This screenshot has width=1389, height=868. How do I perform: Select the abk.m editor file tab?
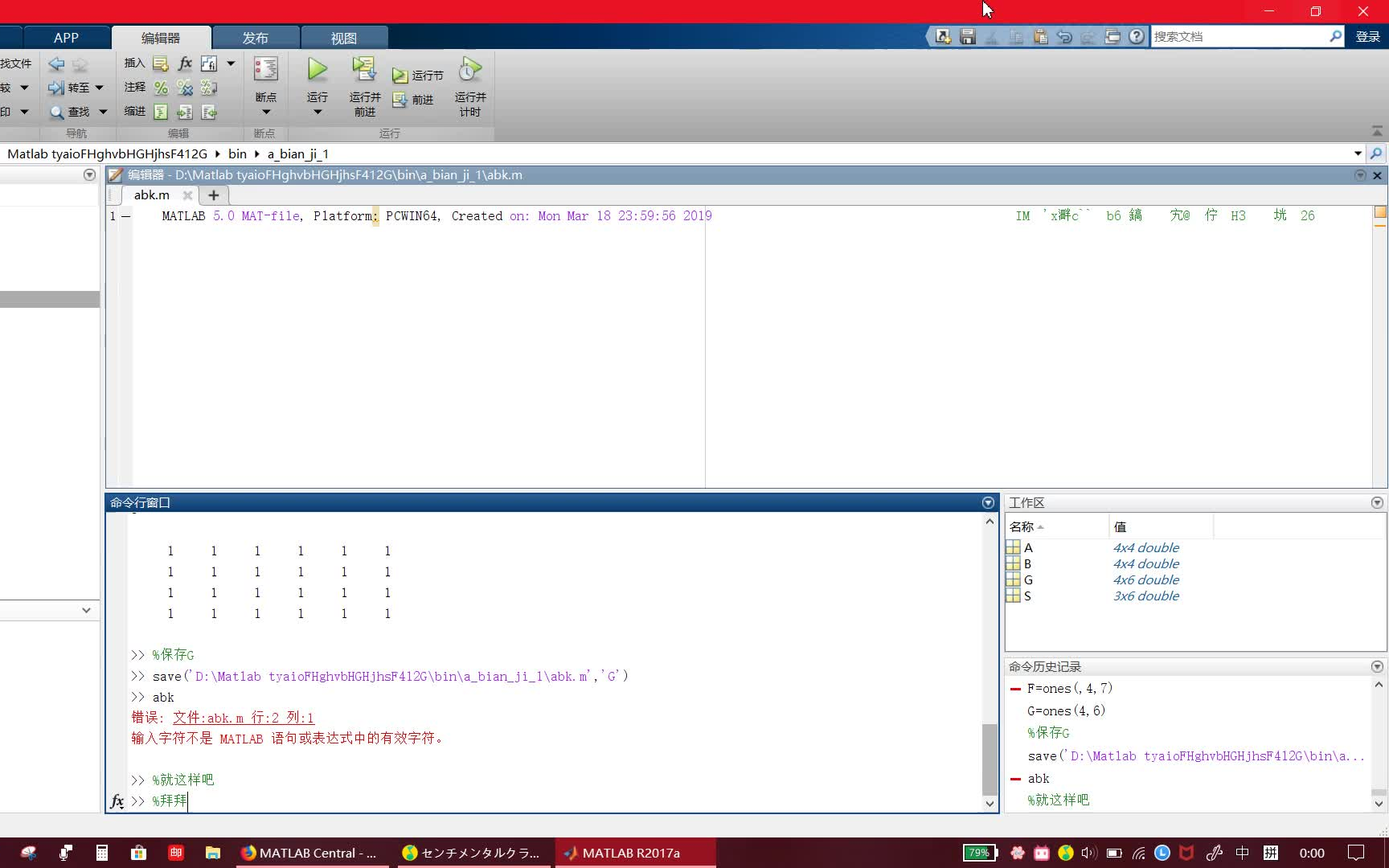(x=152, y=194)
